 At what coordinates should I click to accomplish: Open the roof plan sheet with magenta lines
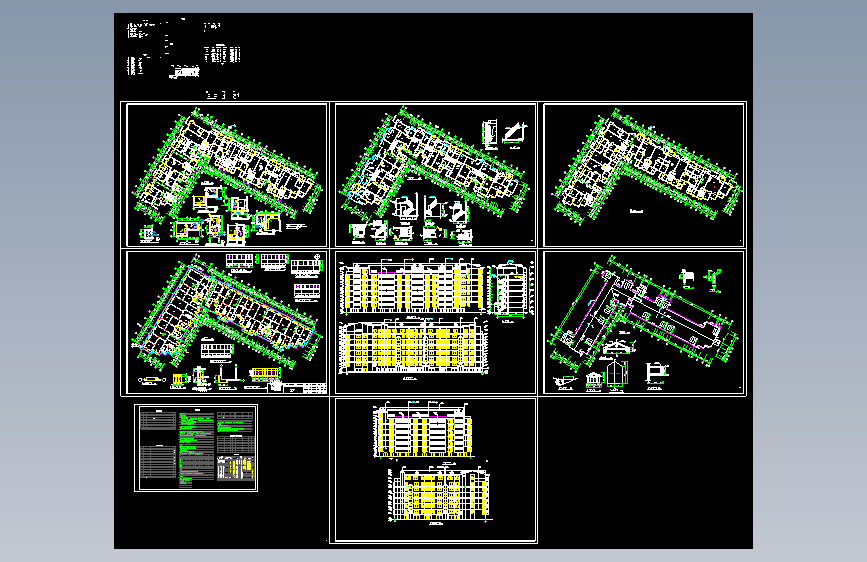(644, 322)
